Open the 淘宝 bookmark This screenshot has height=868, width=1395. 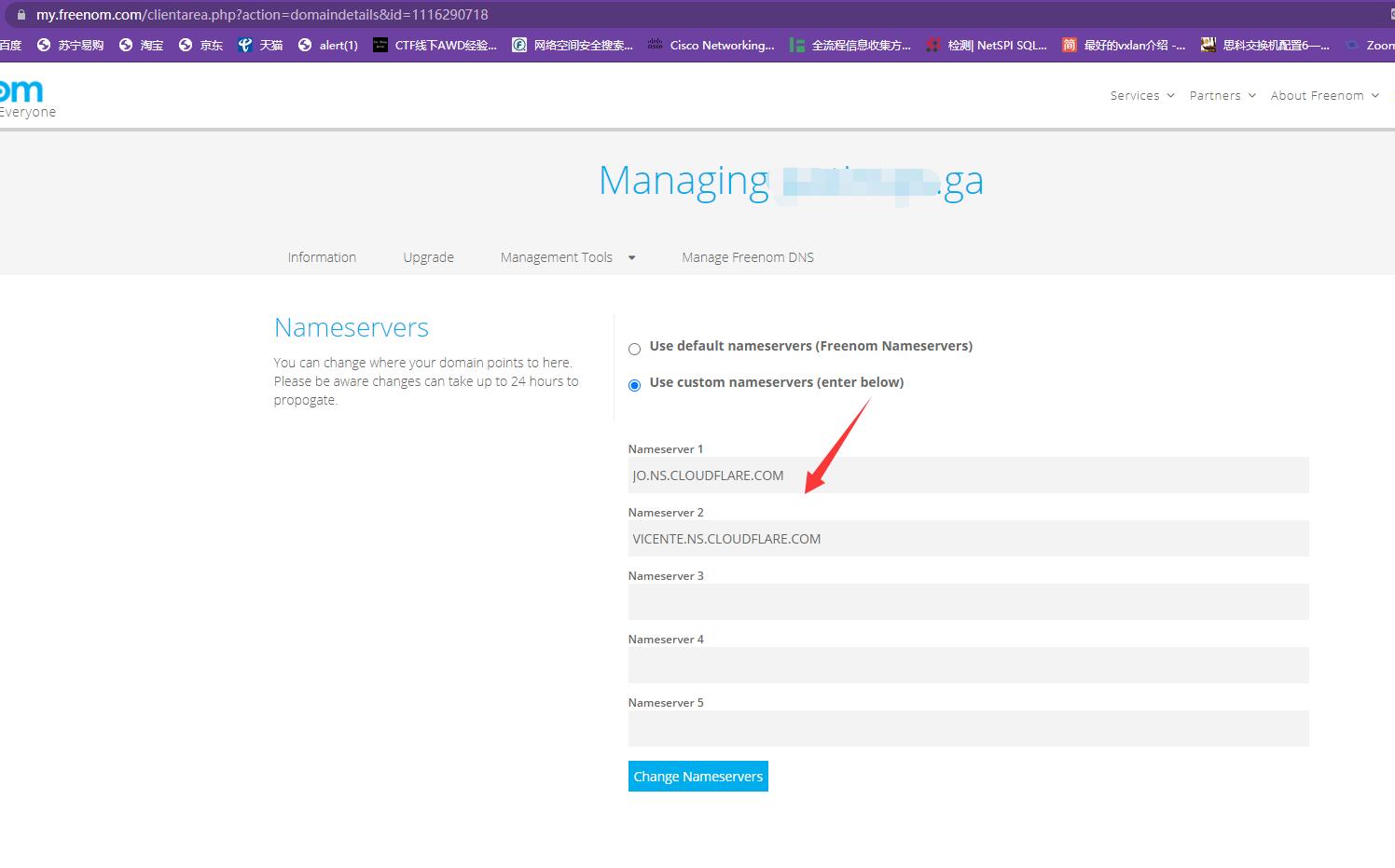click(x=141, y=45)
